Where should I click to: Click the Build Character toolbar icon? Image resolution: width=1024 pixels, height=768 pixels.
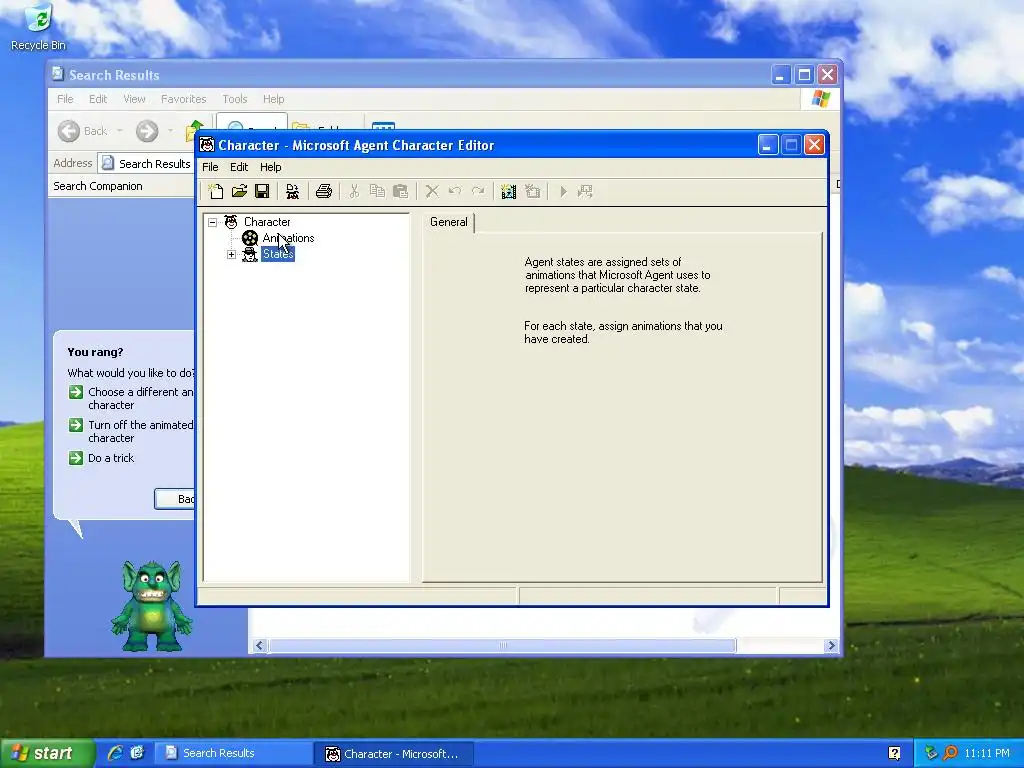click(292, 191)
